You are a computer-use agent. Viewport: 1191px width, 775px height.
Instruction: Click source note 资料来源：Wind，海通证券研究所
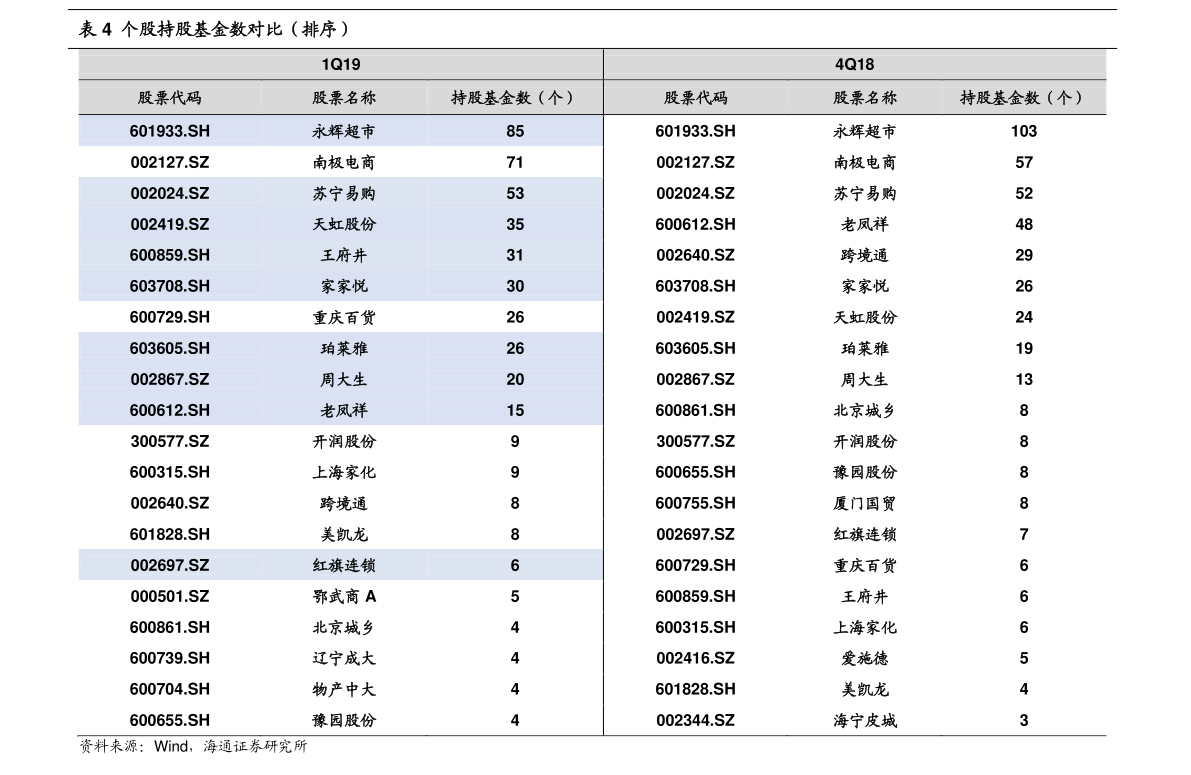click(194, 747)
